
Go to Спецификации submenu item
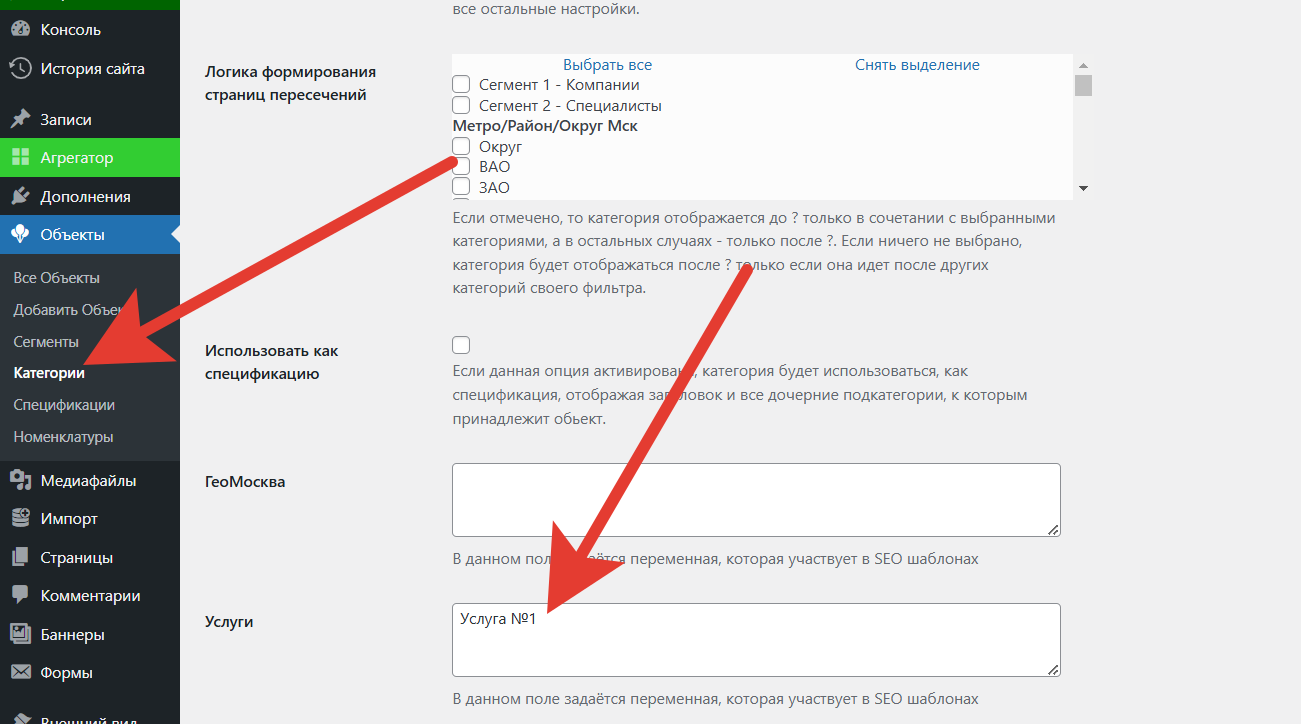coord(64,405)
